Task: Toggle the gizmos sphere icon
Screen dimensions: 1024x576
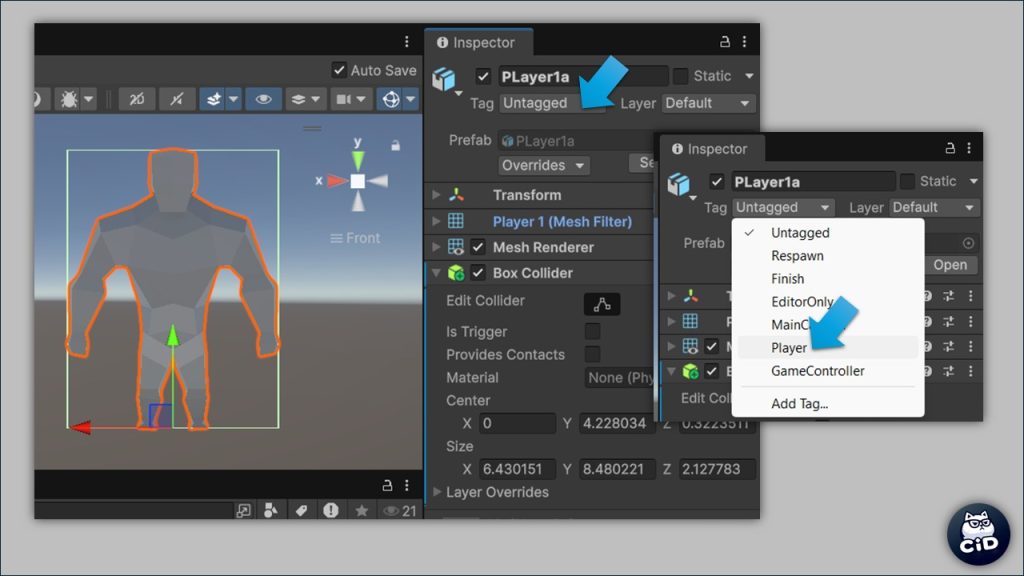Action: pos(391,99)
